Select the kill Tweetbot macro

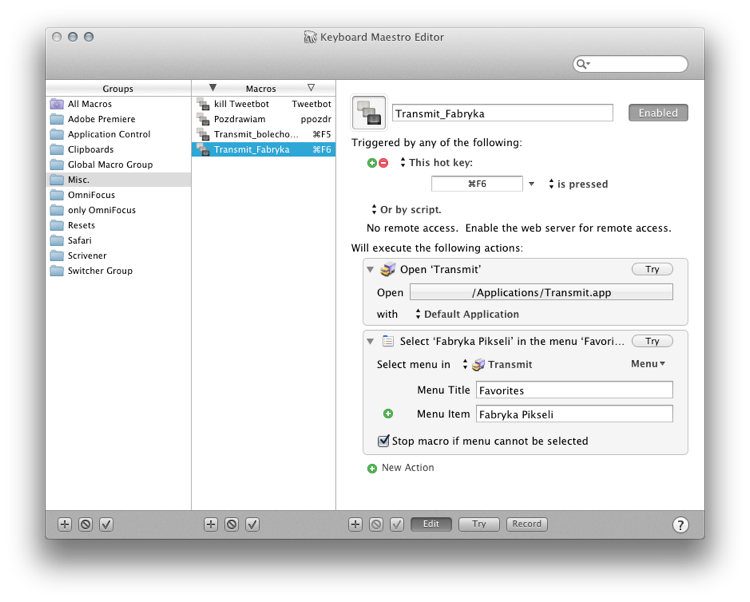[264, 104]
